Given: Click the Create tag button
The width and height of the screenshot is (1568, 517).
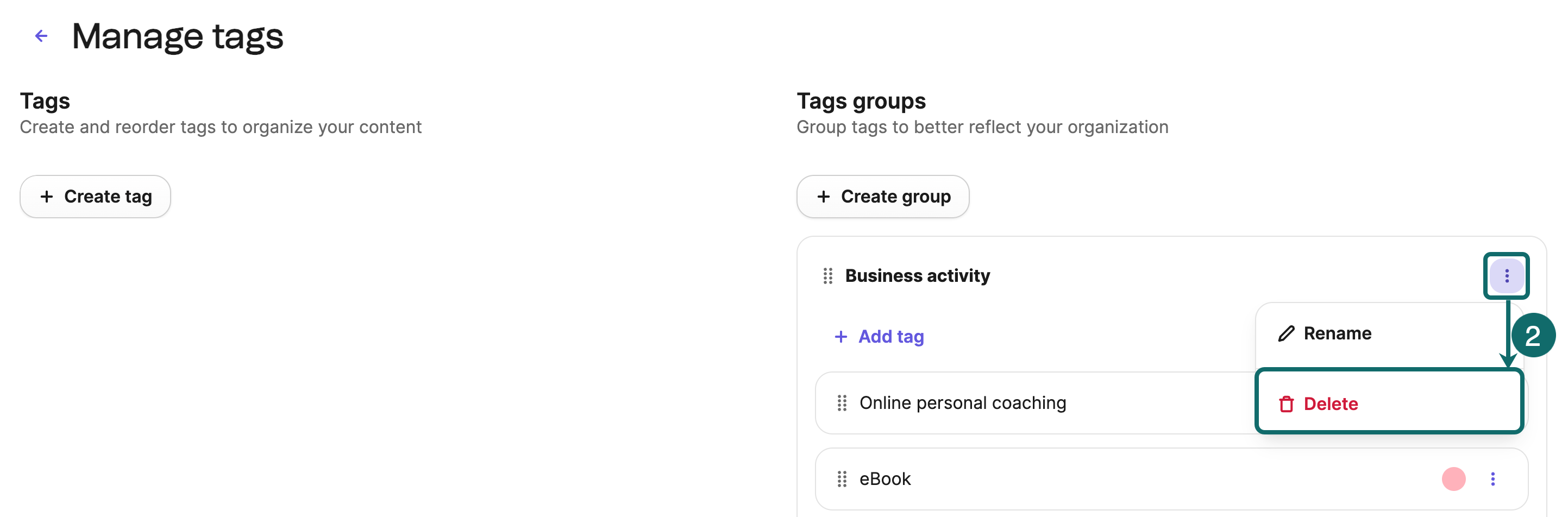Looking at the screenshot, I should tap(95, 196).
